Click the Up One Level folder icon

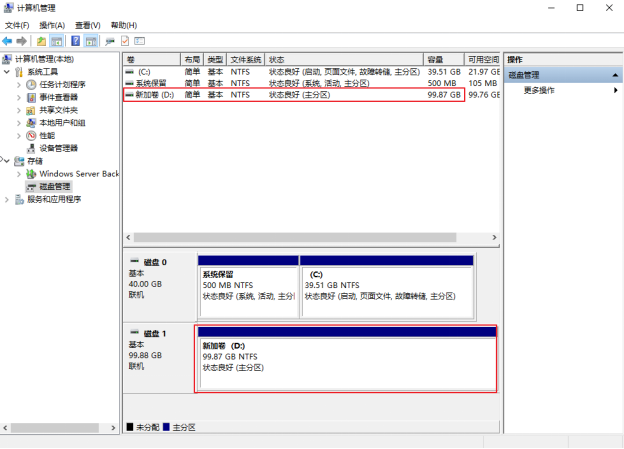pos(41,41)
